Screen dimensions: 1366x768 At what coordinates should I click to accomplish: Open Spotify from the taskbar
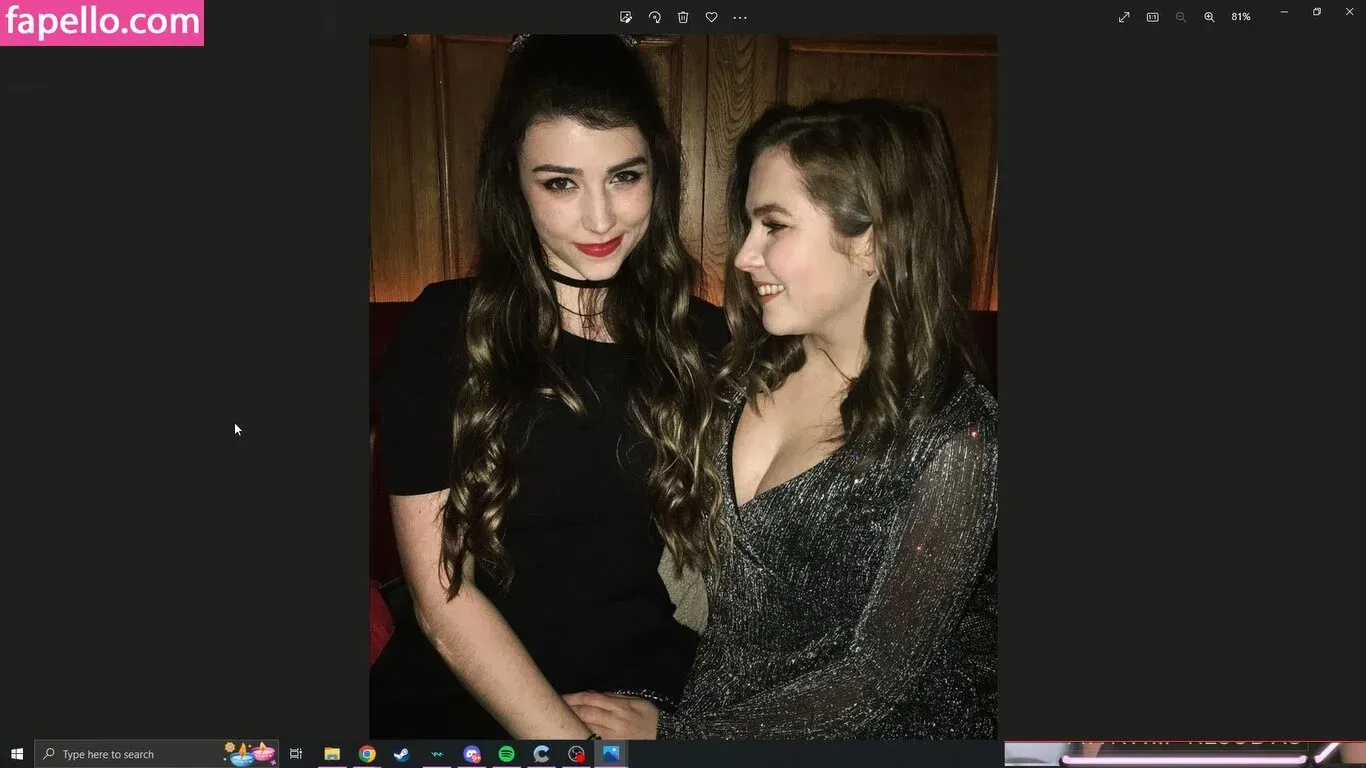tap(507, 754)
